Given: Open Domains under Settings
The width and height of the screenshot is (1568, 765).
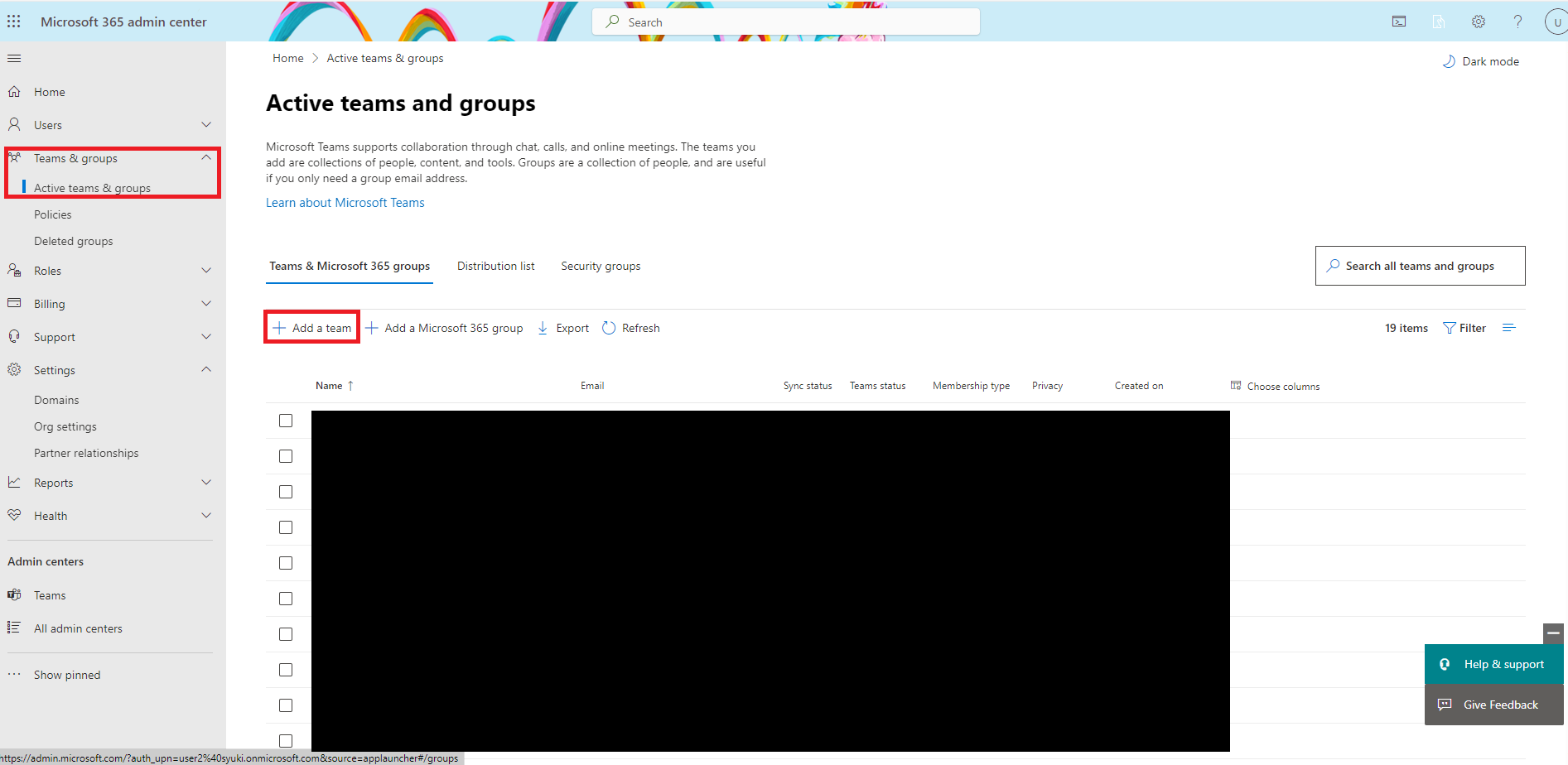Looking at the screenshot, I should coord(56,400).
